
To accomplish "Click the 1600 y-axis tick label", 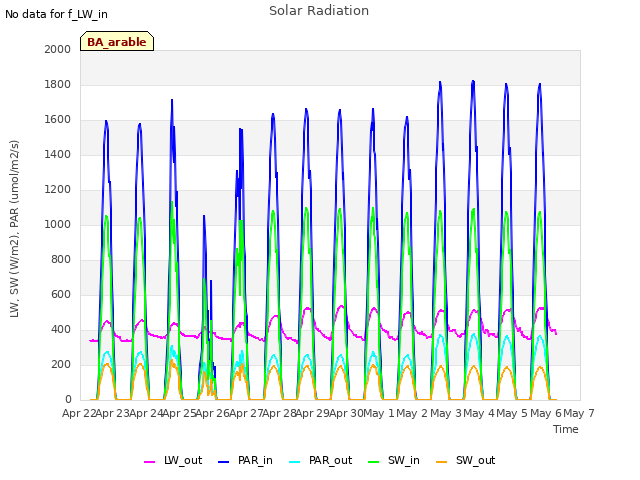I will click(58, 120).
